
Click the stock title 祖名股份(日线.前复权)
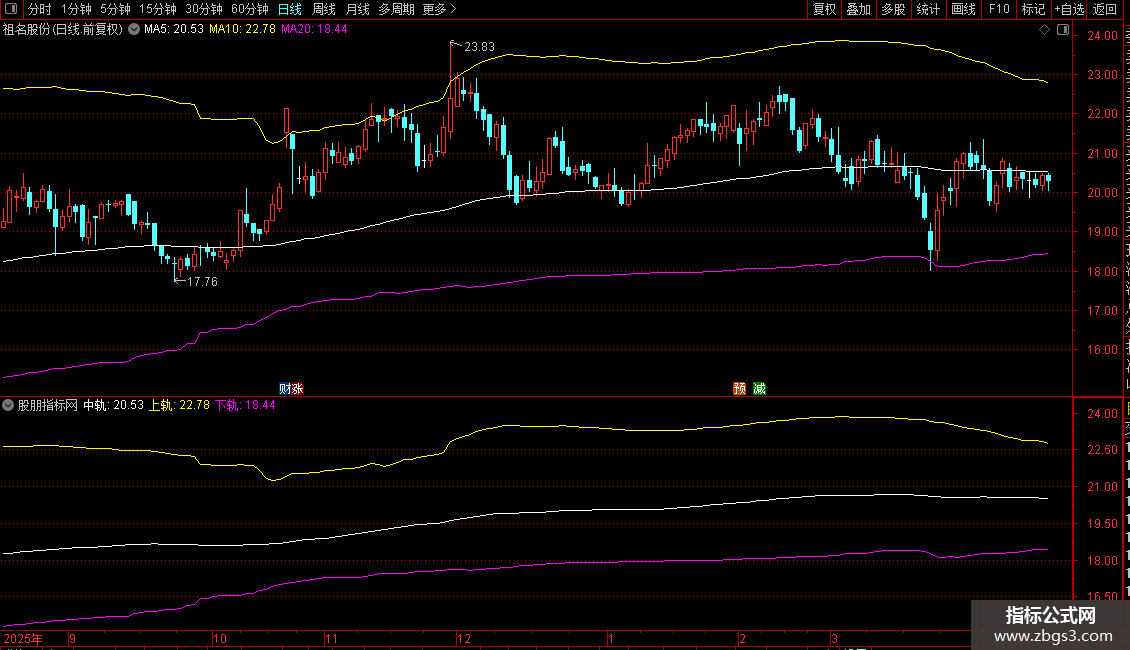click(63, 30)
